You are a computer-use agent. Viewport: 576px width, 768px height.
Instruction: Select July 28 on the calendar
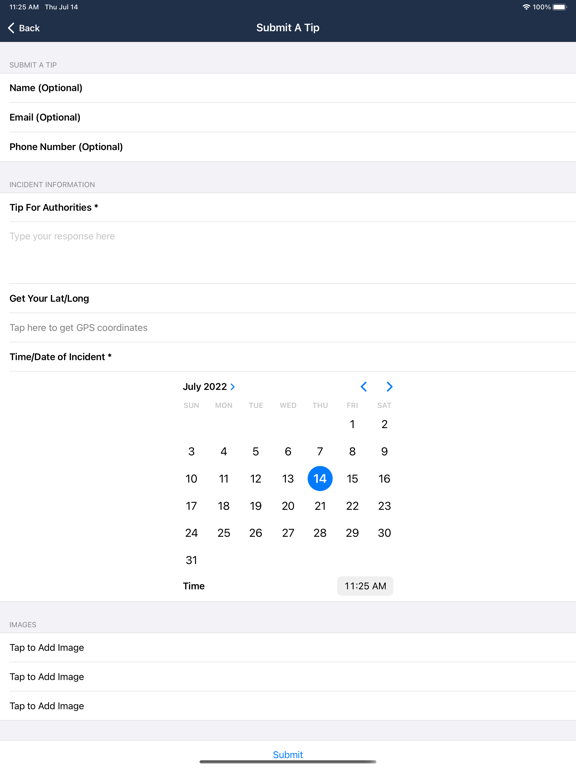[x=320, y=533]
